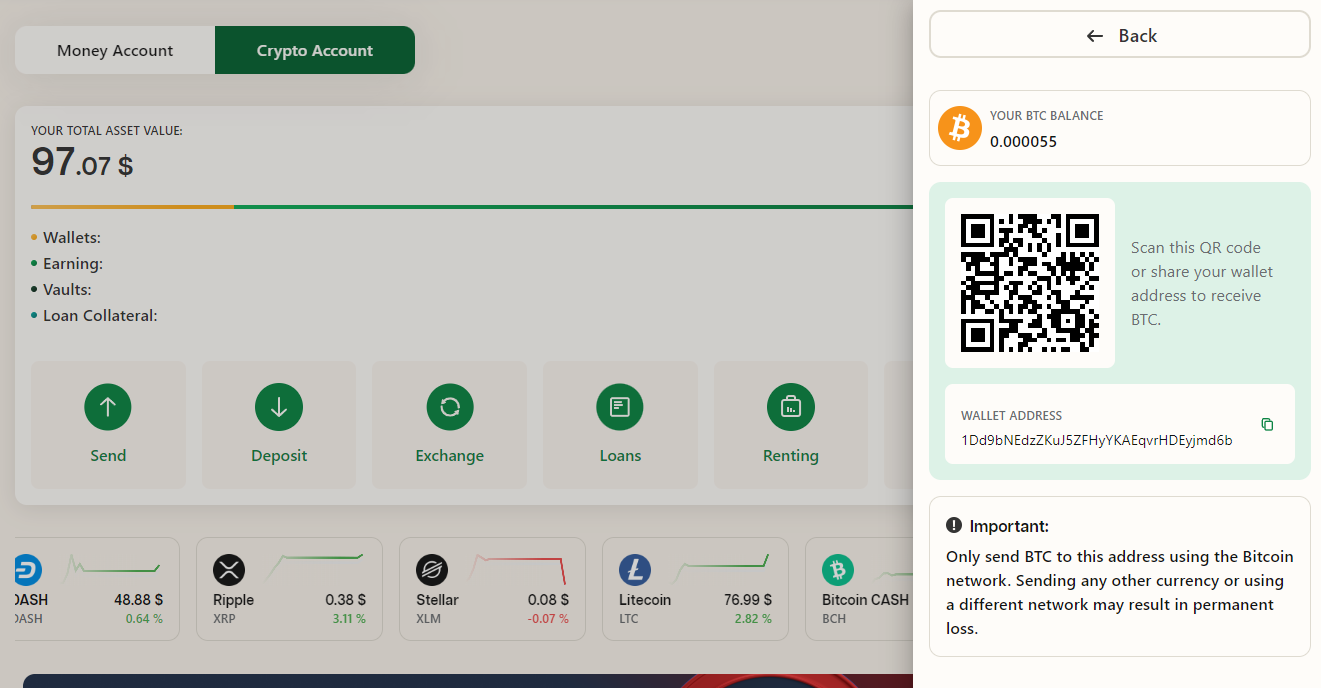Copy the BTC wallet address
Image resolution: width=1321 pixels, height=688 pixels.
tap(1267, 425)
